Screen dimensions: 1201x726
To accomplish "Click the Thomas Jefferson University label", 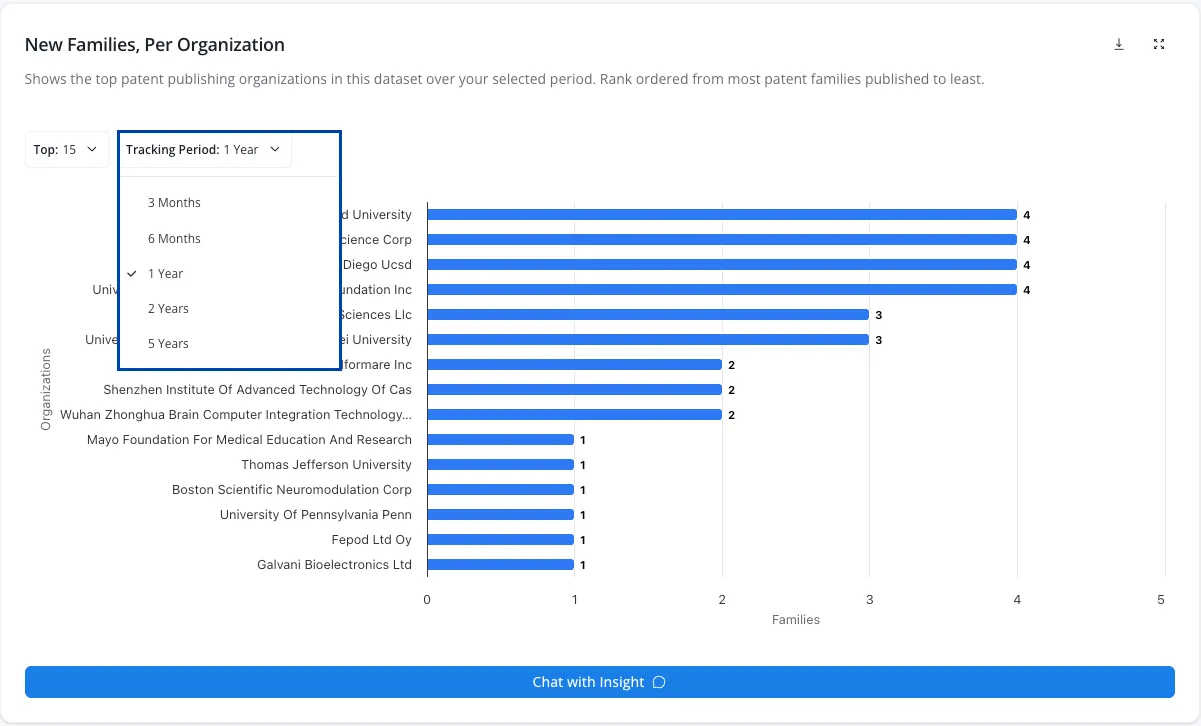I will (x=326, y=465).
